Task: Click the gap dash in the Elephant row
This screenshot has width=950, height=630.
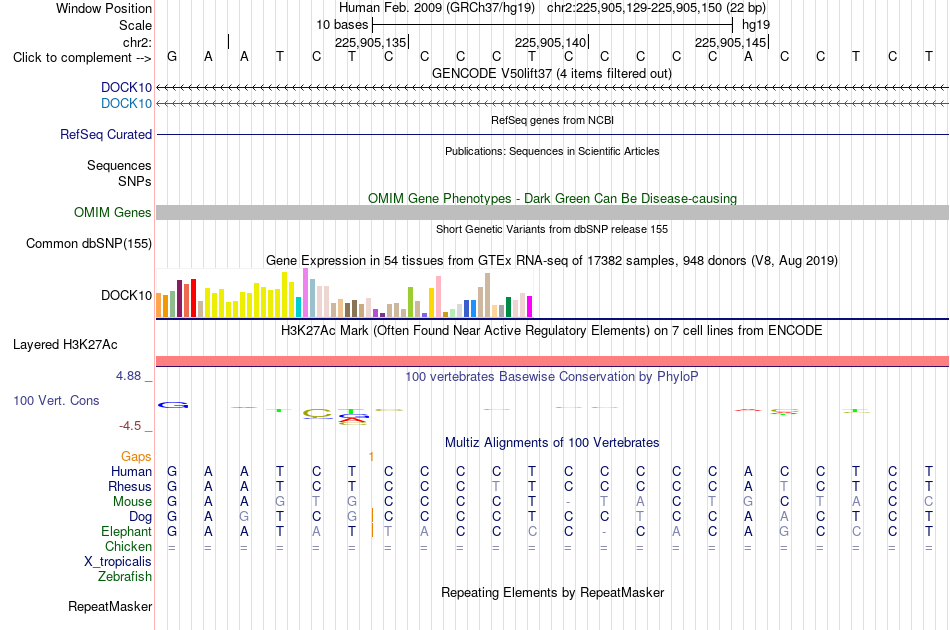Action: [x=604, y=532]
